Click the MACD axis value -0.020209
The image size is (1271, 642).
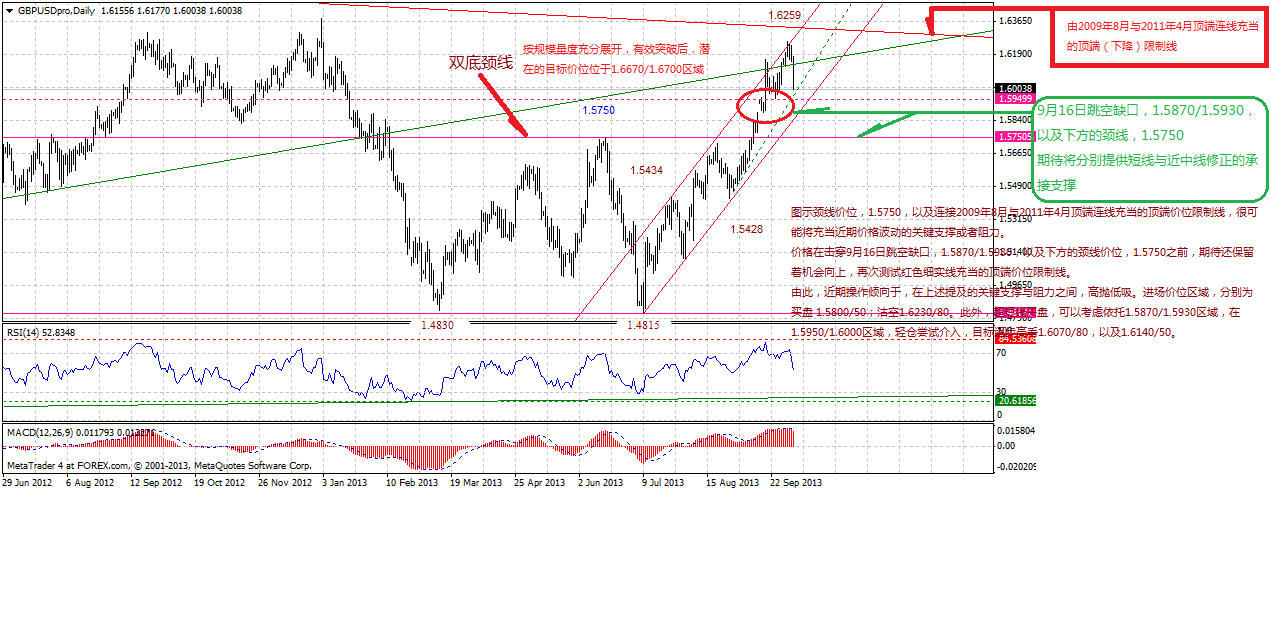[1017, 466]
